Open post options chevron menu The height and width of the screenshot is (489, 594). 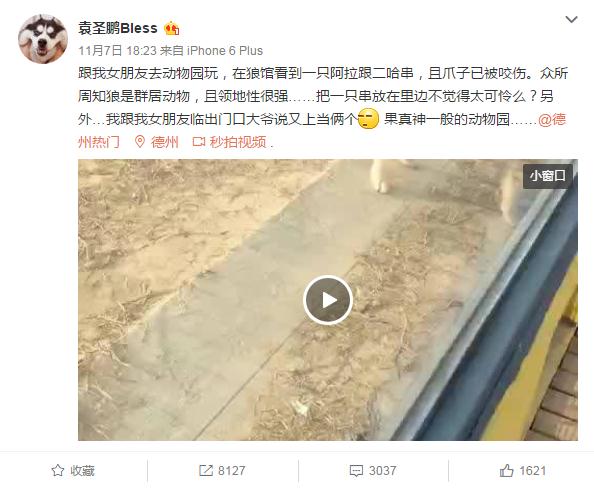pos(571,19)
